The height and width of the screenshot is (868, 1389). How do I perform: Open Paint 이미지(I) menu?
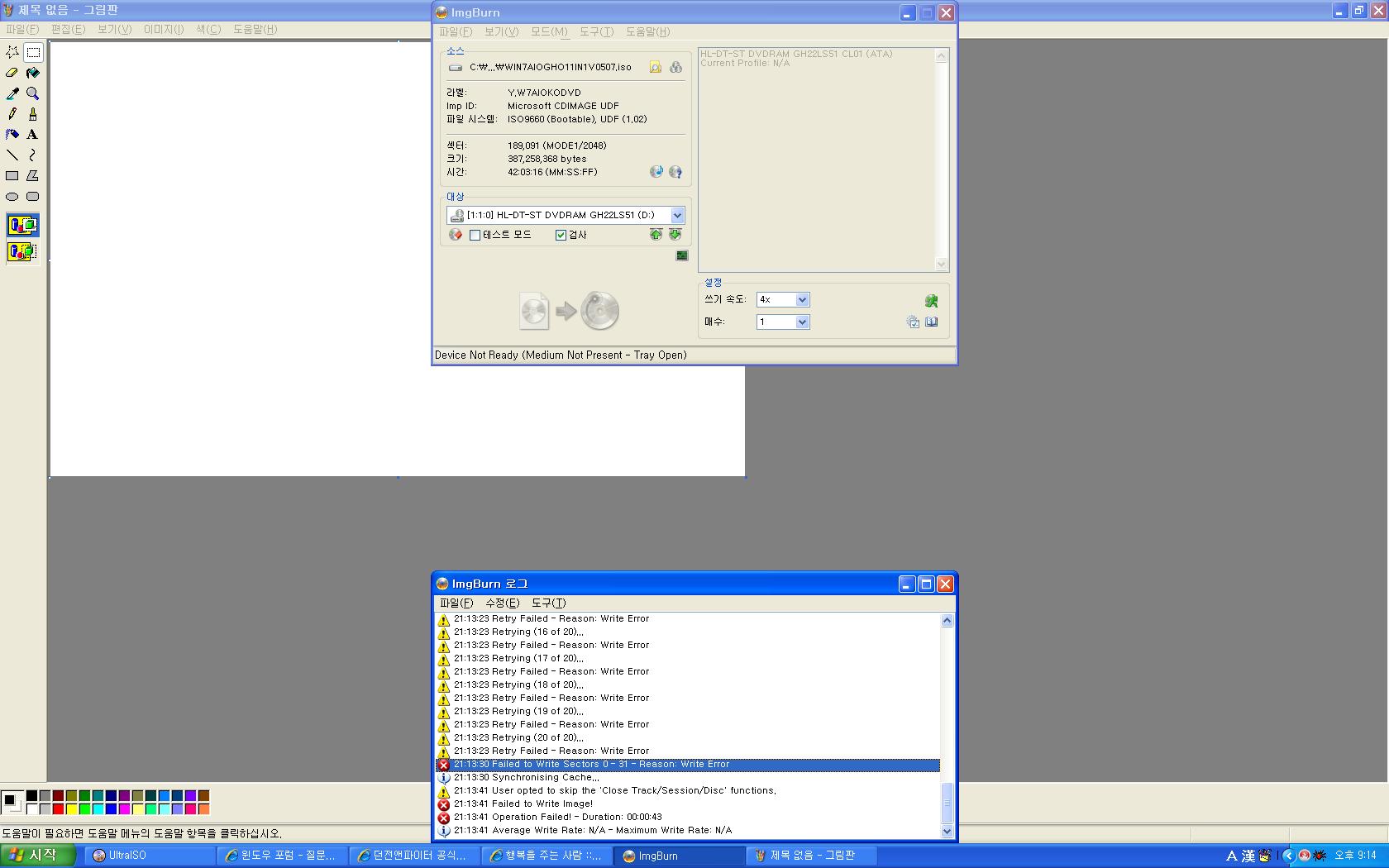164,29
